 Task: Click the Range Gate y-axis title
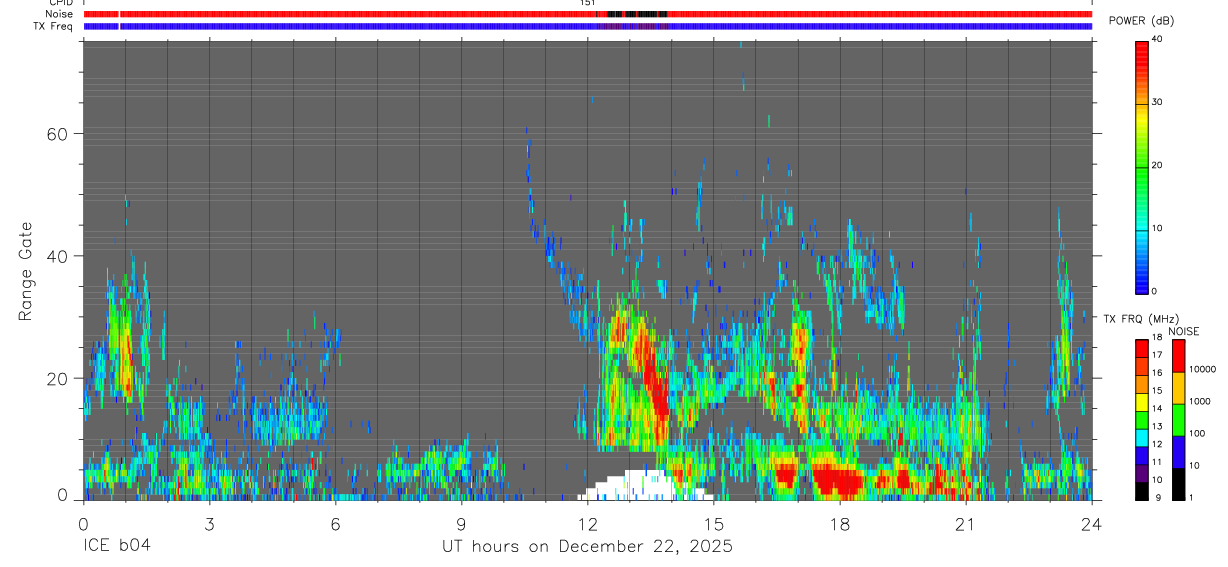(26, 271)
